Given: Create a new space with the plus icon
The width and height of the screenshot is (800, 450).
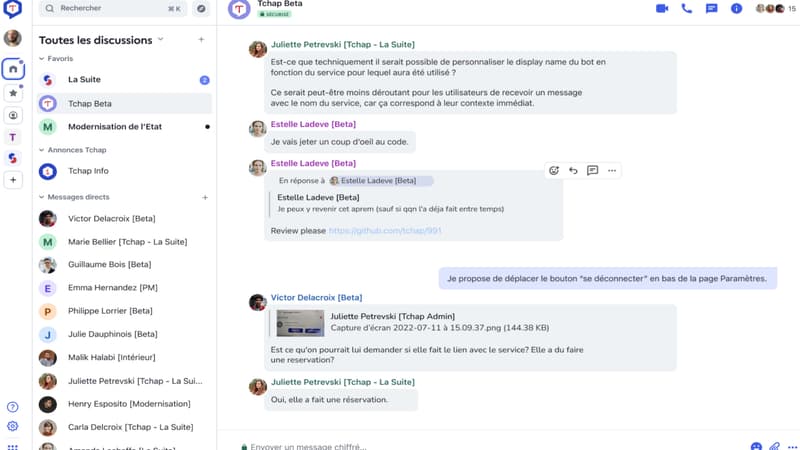Looking at the screenshot, I should pyautogui.click(x=13, y=180).
